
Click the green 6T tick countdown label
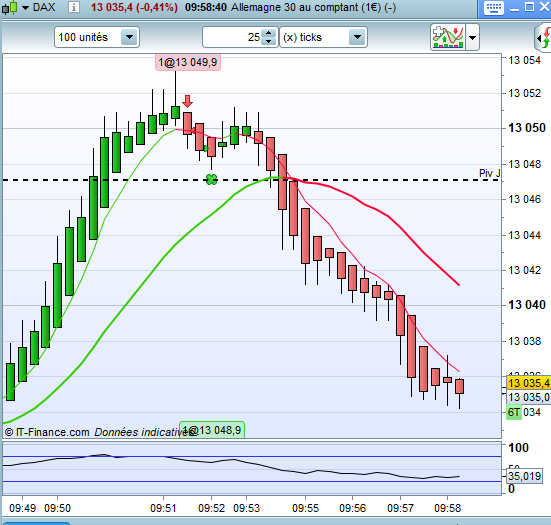514,411
